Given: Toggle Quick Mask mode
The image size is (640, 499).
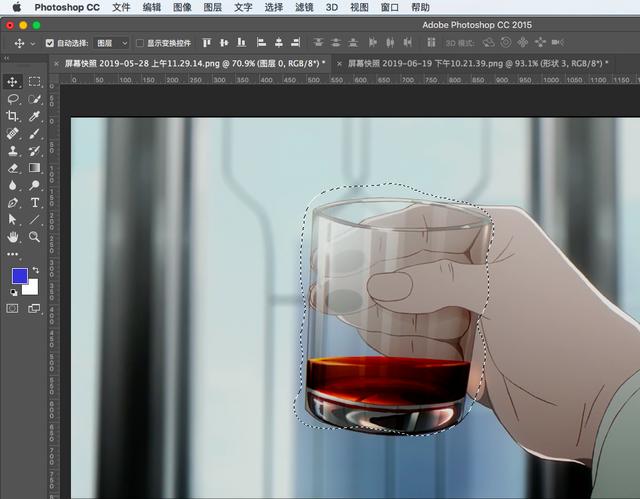Looking at the screenshot, I should 12,308.
